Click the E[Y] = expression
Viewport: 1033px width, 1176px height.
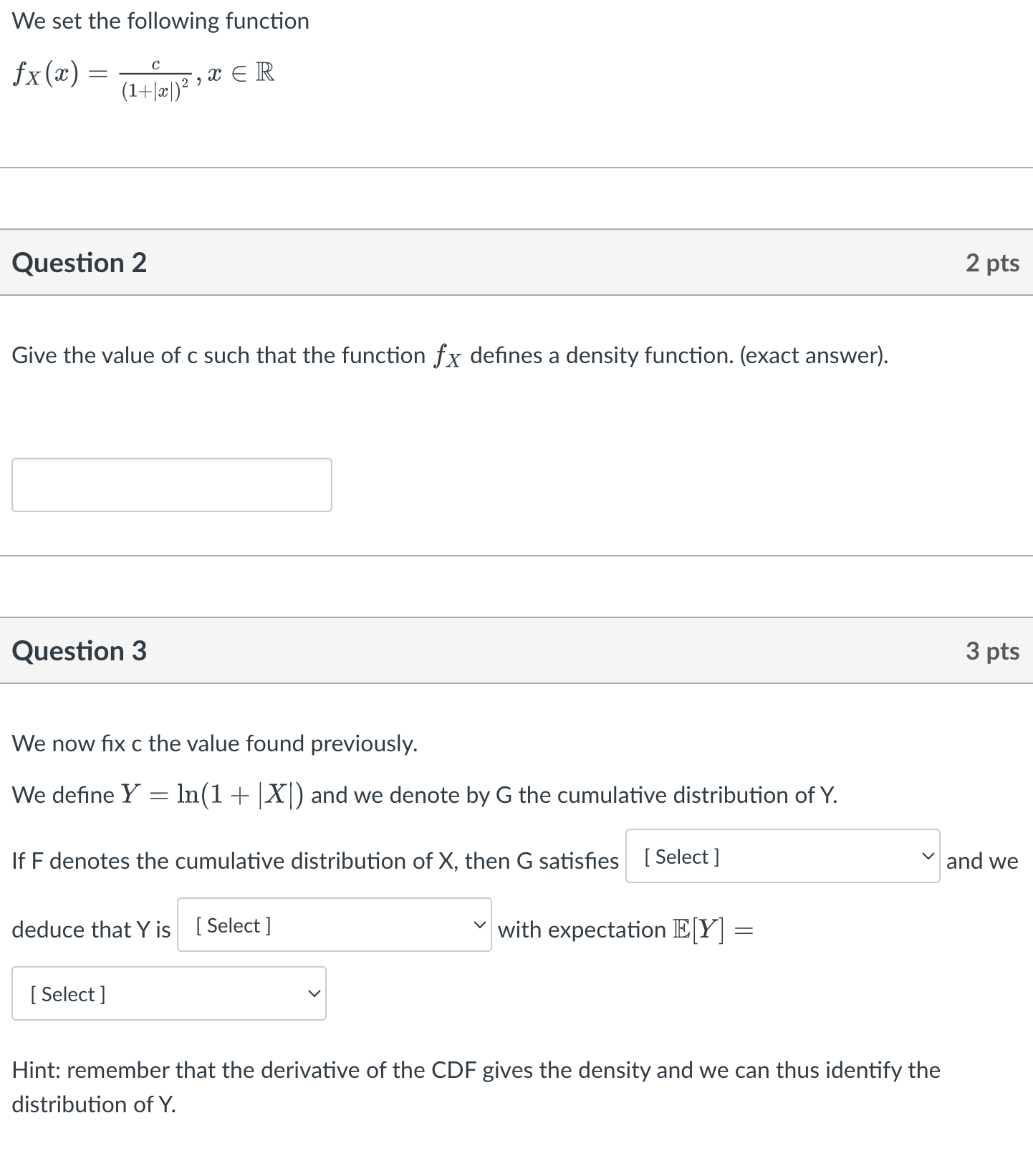point(714,930)
